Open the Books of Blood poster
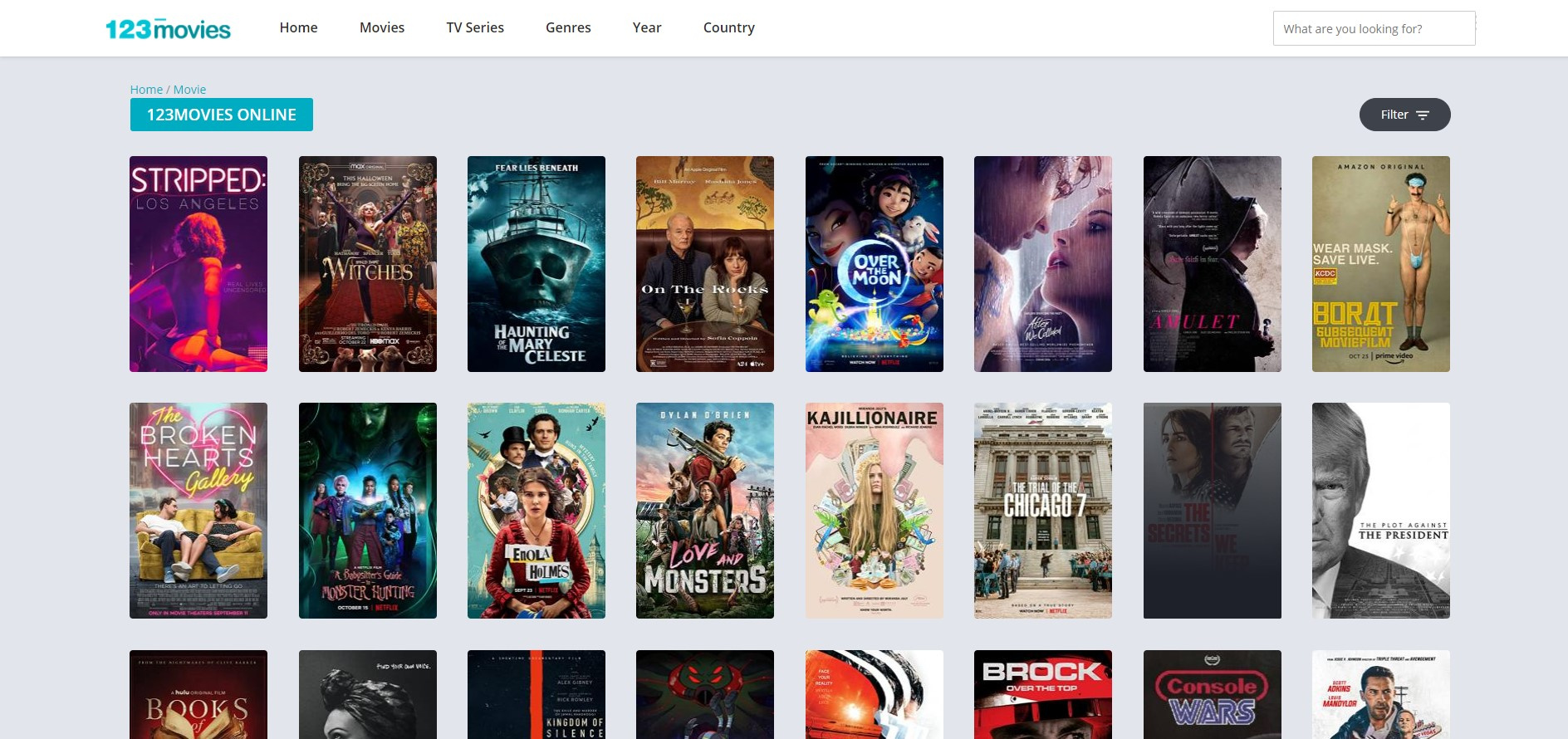 point(198,694)
